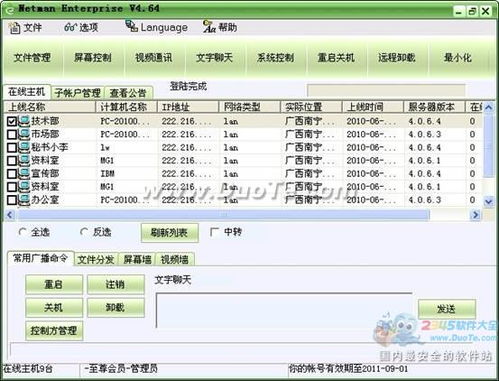Click the 文字聊天 toolbar button
The image size is (499, 381).
(x=214, y=58)
